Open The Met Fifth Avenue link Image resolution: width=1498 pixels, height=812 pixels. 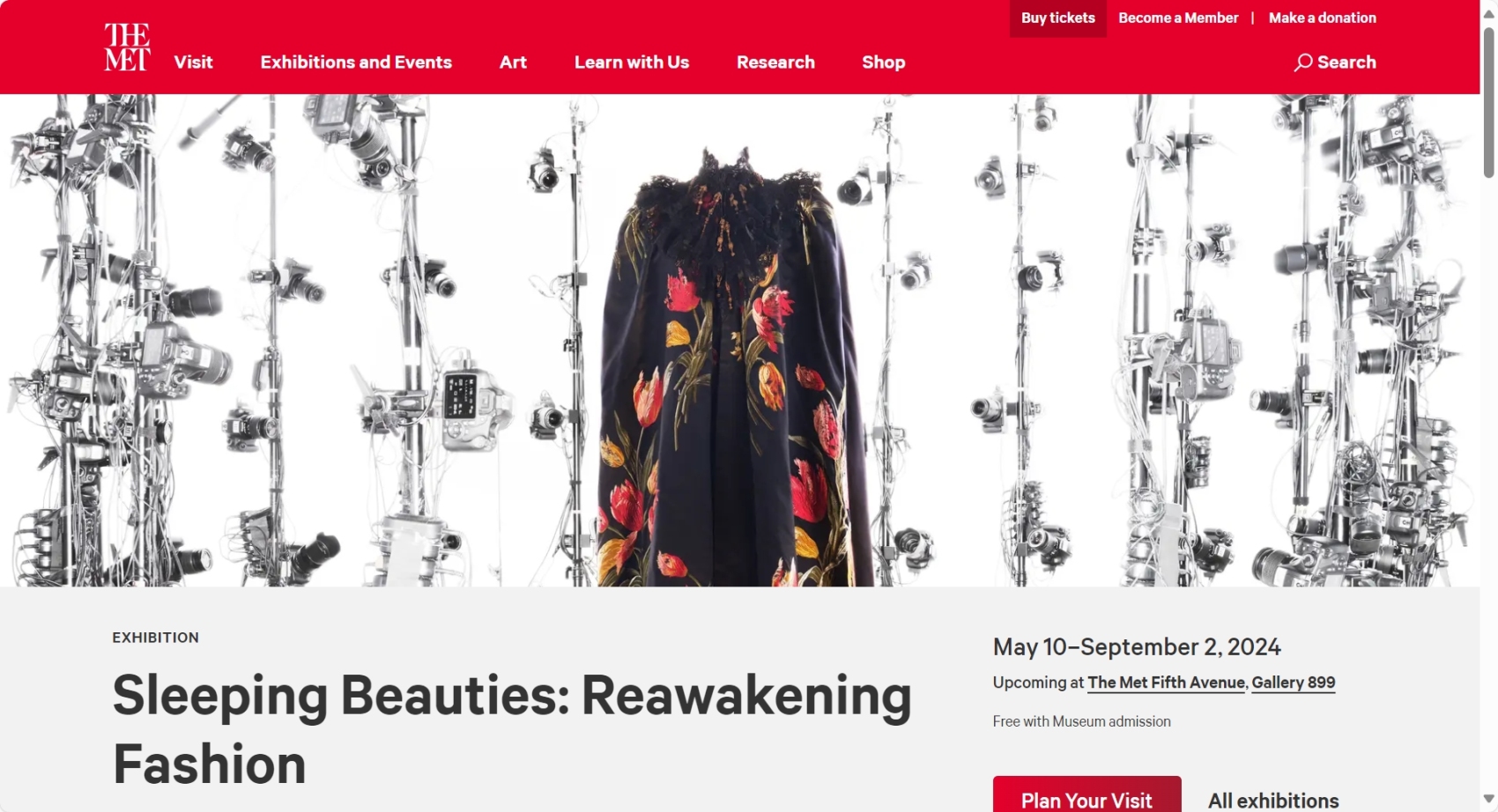point(1167,683)
